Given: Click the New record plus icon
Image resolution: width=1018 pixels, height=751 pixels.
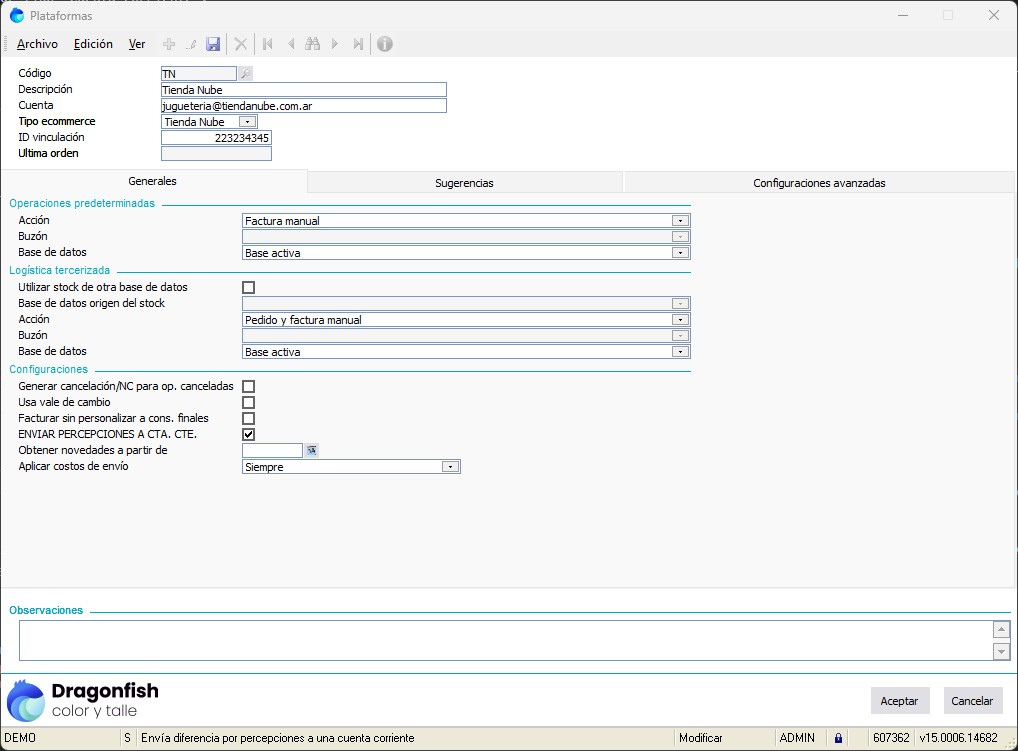Looking at the screenshot, I should point(169,44).
